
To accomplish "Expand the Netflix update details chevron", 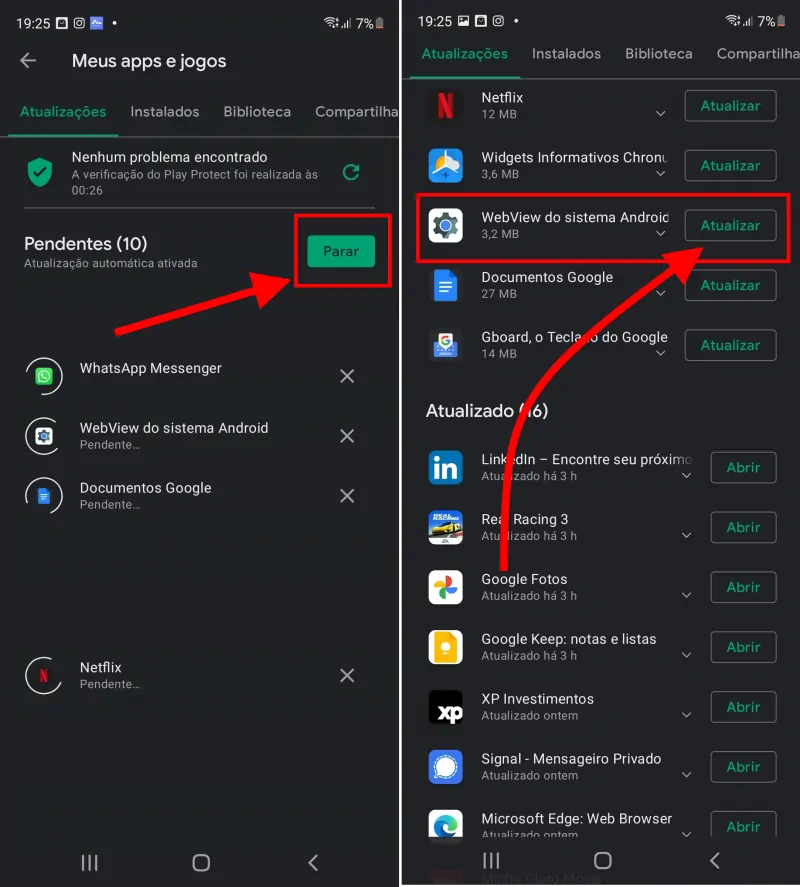I will pyautogui.click(x=660, y=114).
